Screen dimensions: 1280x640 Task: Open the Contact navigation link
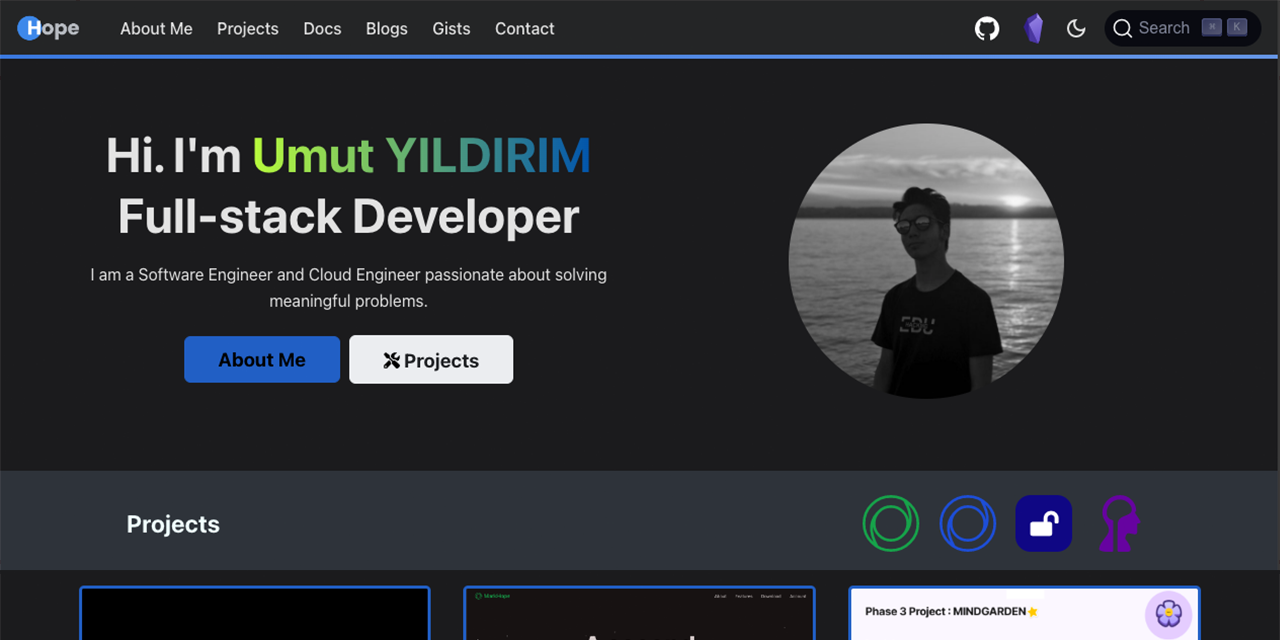(524, 28)
